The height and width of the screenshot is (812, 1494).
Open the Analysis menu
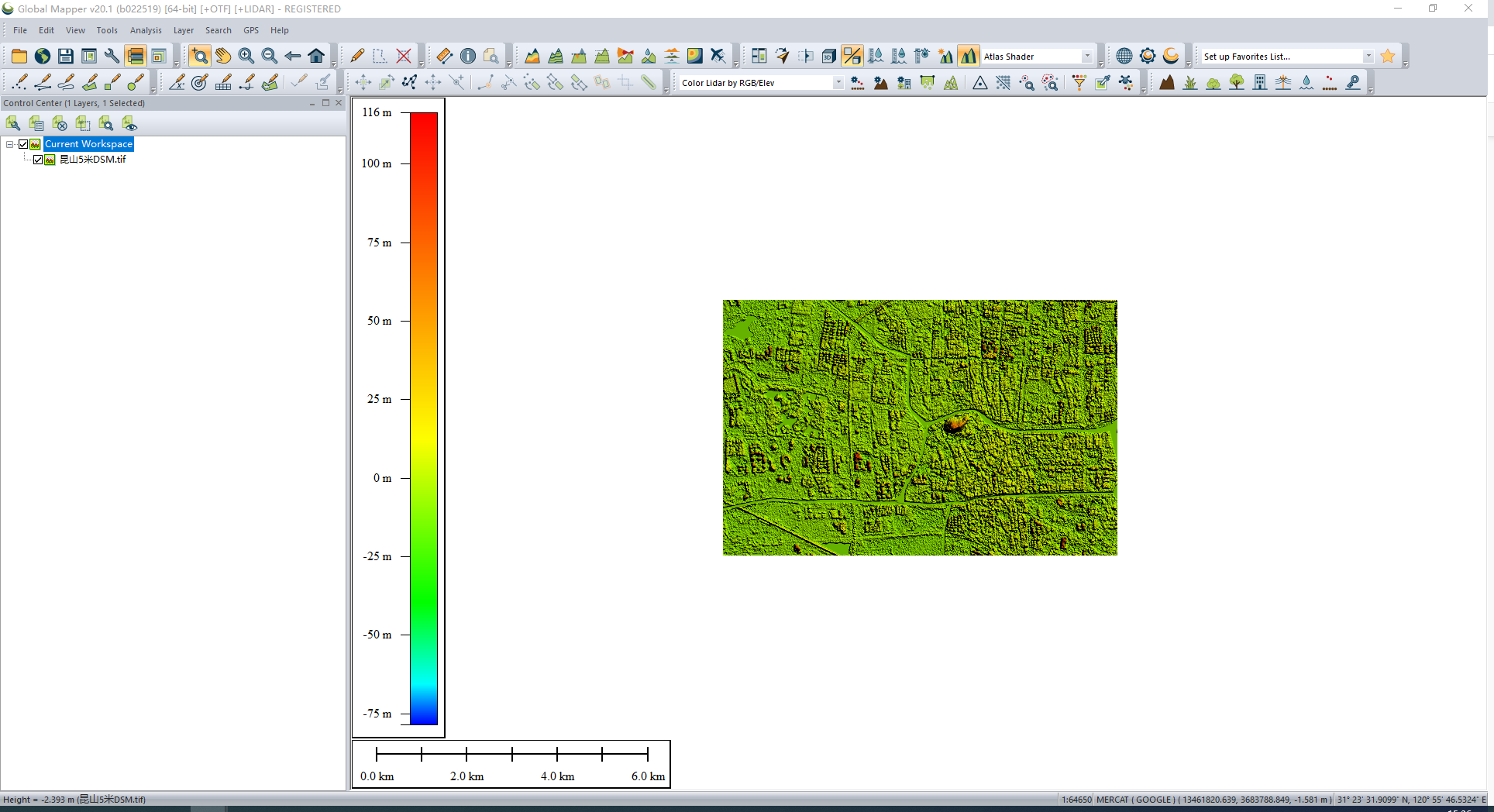click(146, 30)
